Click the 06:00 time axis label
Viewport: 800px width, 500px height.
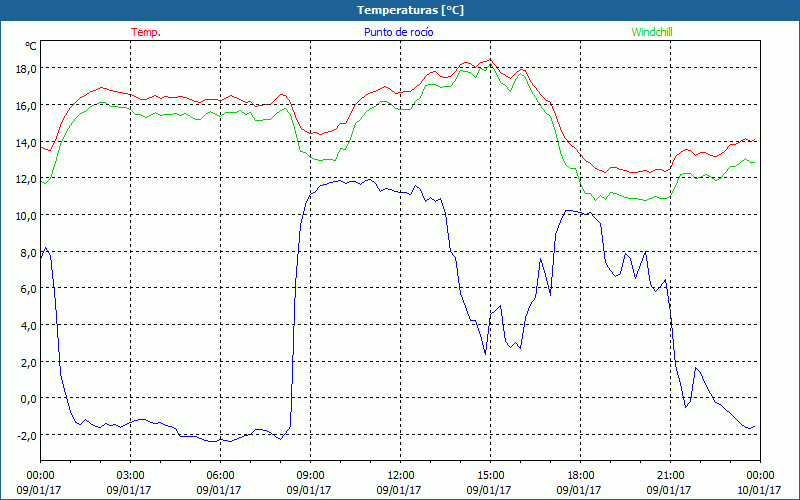pos(220,476)
